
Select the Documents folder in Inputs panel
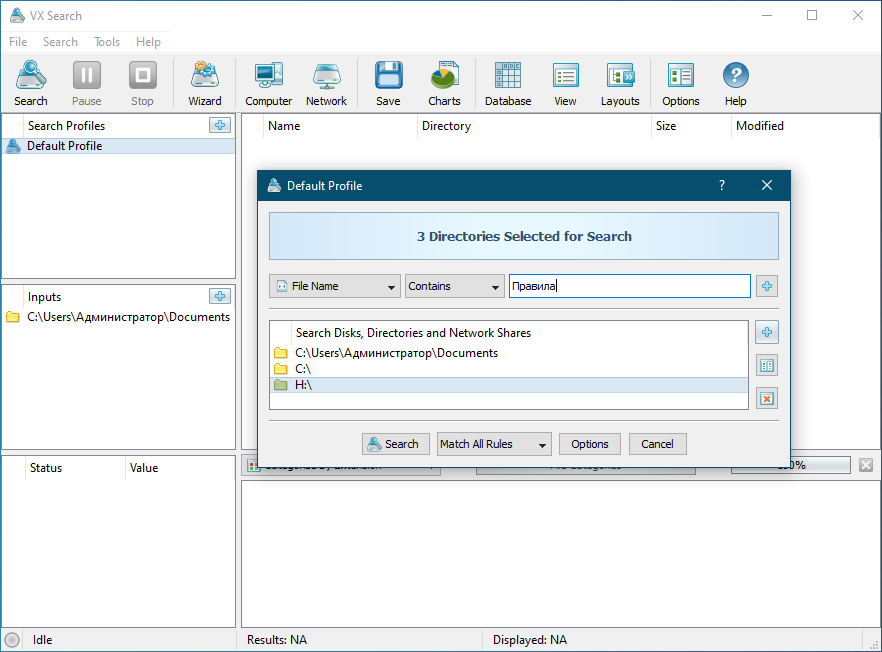[118, 317]
